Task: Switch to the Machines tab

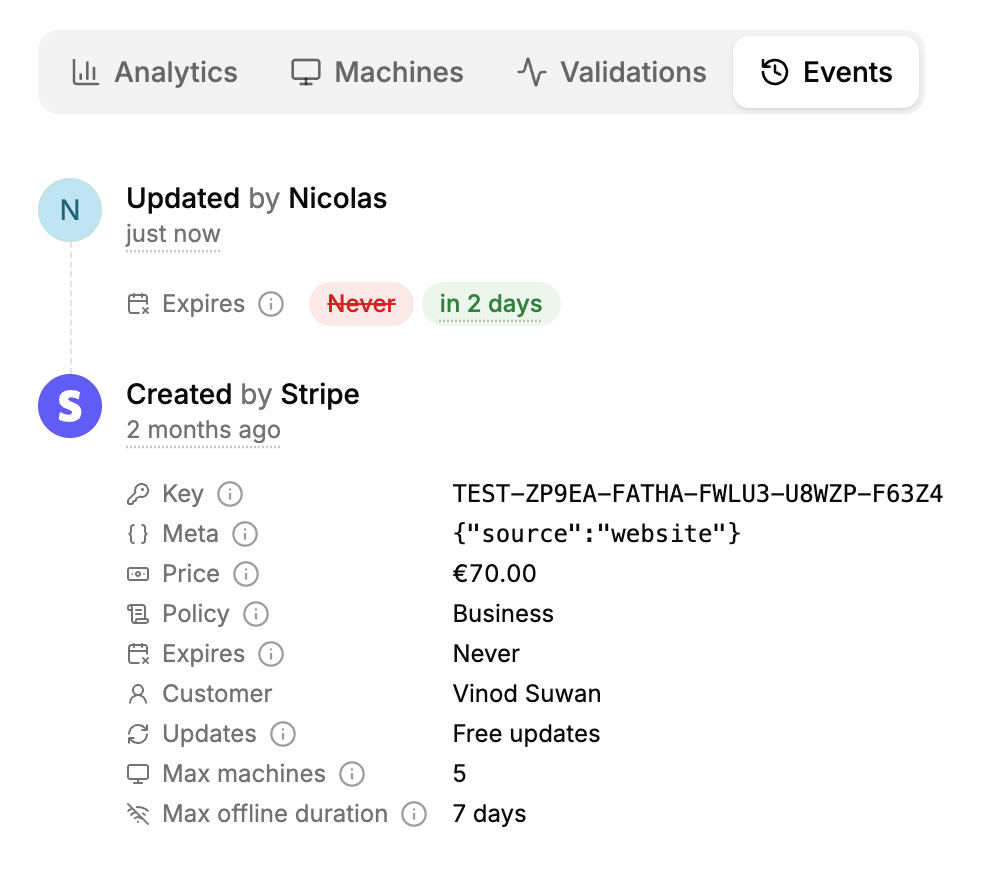Action: [x=378, y=72]
